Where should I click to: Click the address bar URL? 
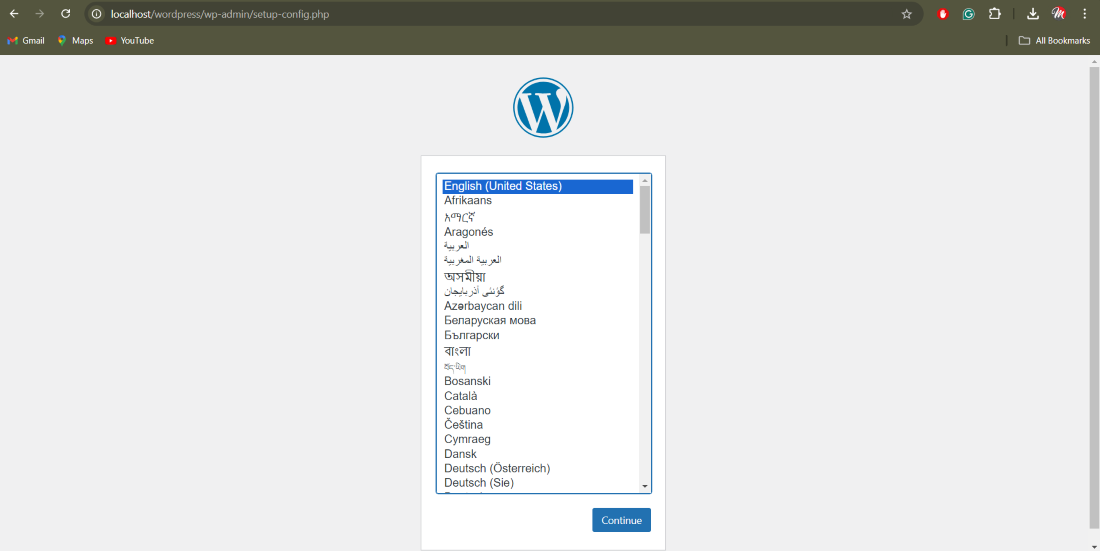pos(220,14)
